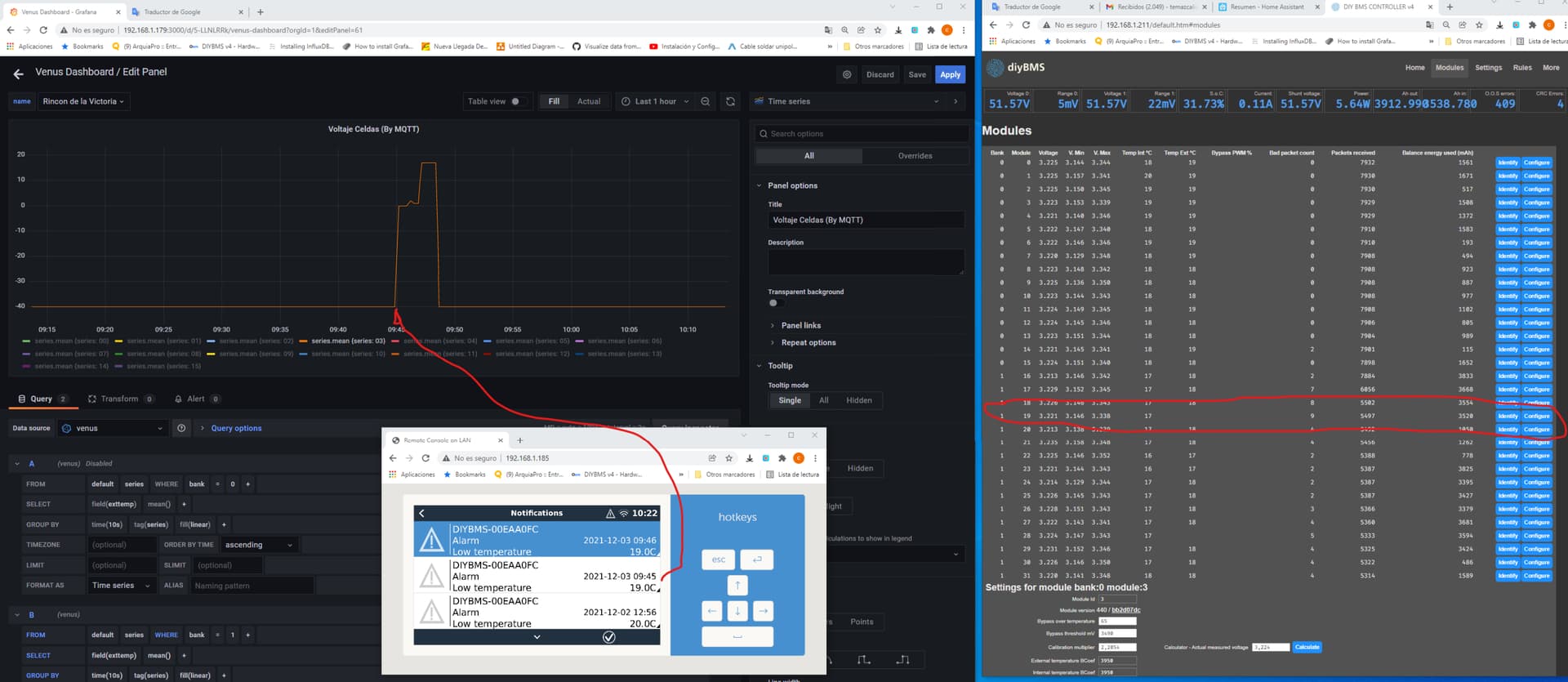This screenshot has width=1568, height=682.
Task: Acknowledge notifications with the checkmark icon
Action: tap(609, 637)
